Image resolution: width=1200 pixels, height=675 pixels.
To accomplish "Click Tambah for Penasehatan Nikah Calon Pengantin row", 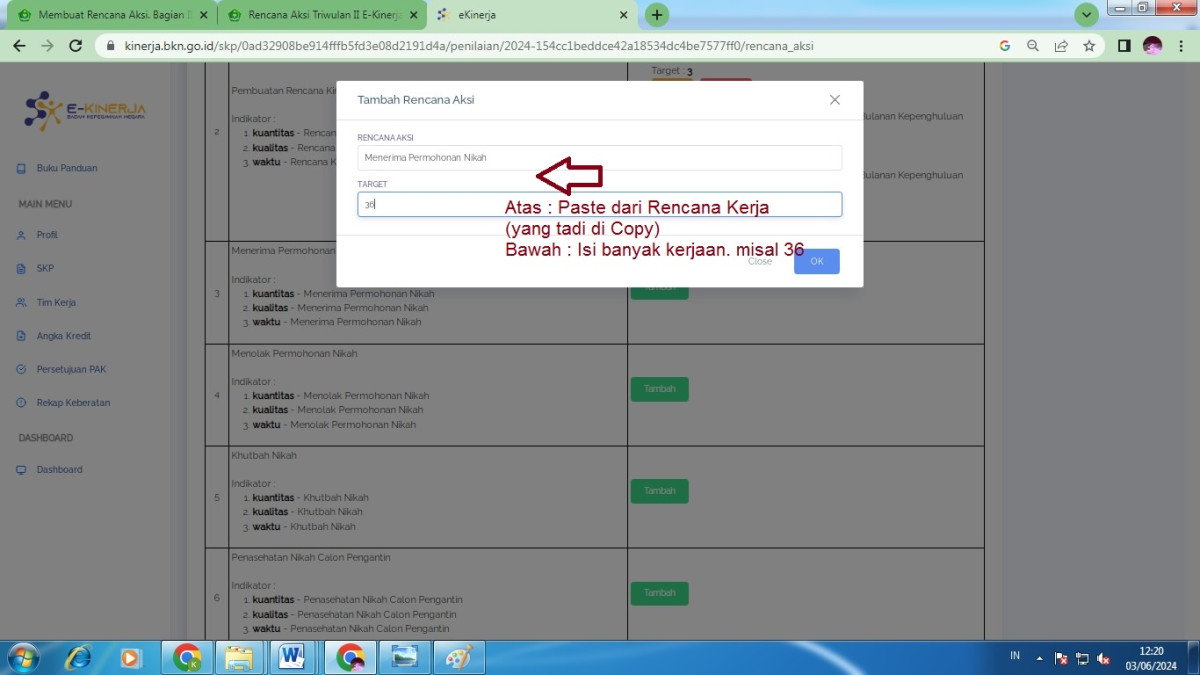I will click(x=659, y=593).
